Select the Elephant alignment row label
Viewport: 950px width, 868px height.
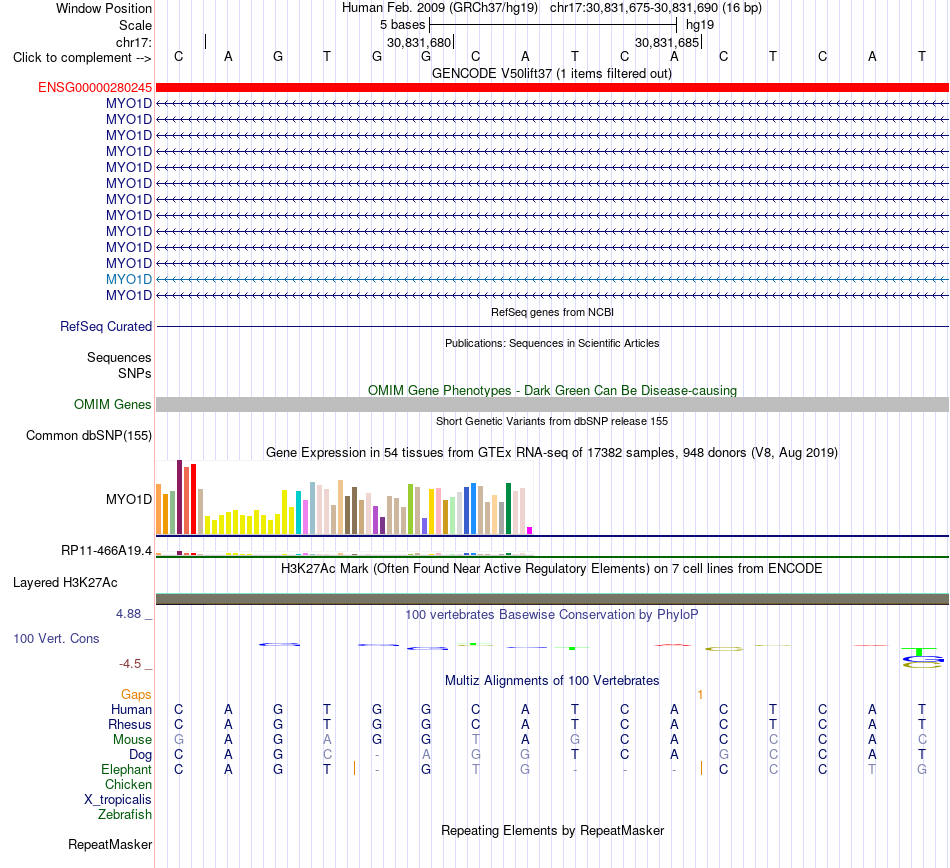pos(126,769)
